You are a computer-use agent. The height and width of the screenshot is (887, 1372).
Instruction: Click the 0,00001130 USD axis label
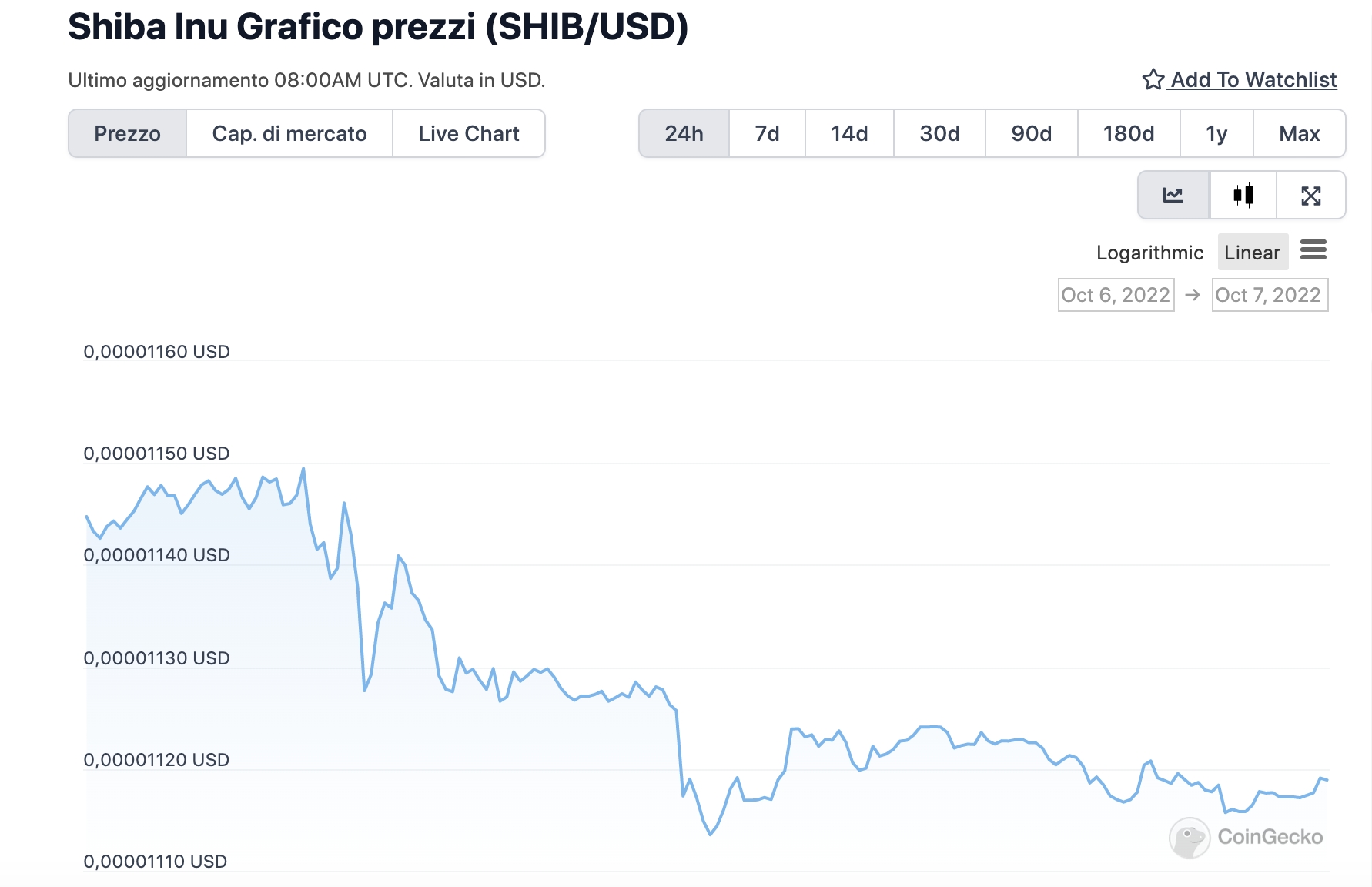point(157,658)
